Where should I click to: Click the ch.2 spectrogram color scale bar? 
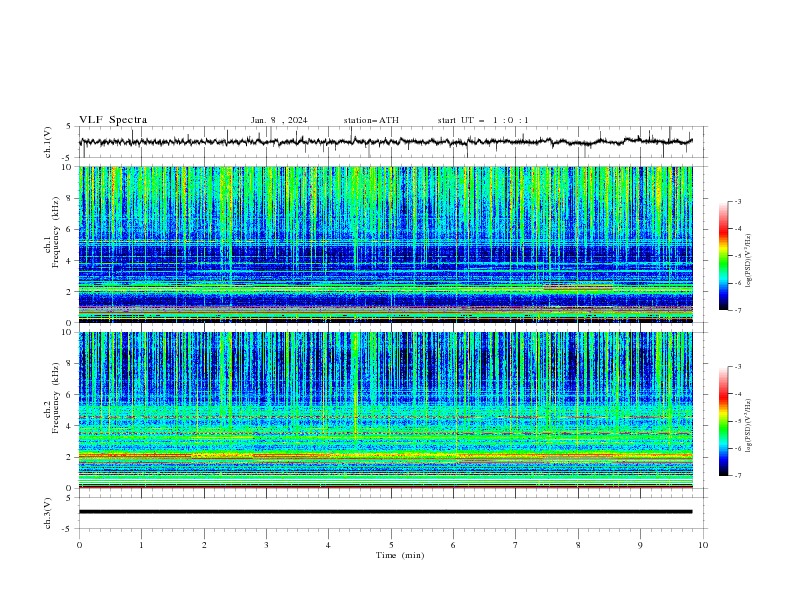tap(723, 421)
